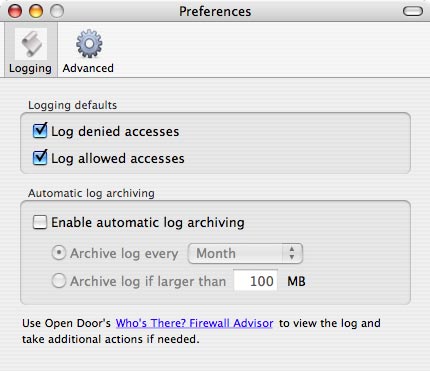Switch to the Advanced tab label
Viewport: 430px width, 371px height.
coord(88,68)
